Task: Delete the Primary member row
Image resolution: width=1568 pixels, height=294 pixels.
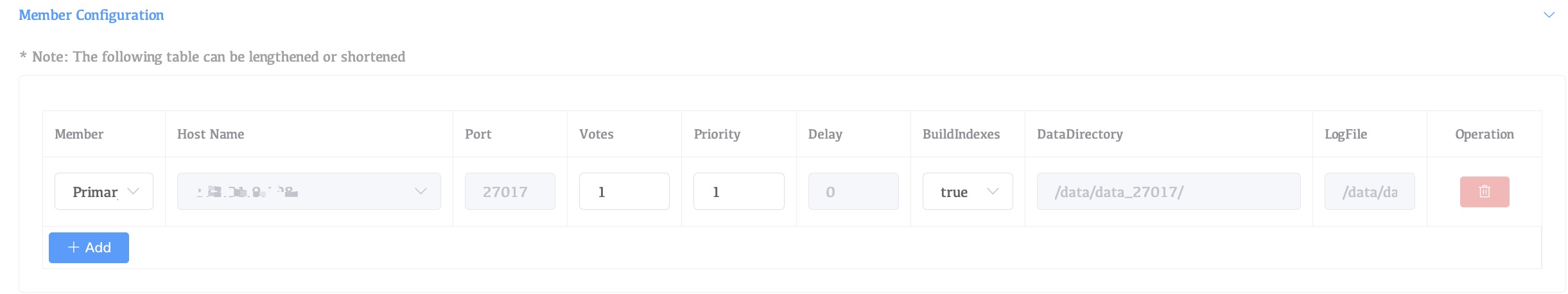Action: [1484, 192]
